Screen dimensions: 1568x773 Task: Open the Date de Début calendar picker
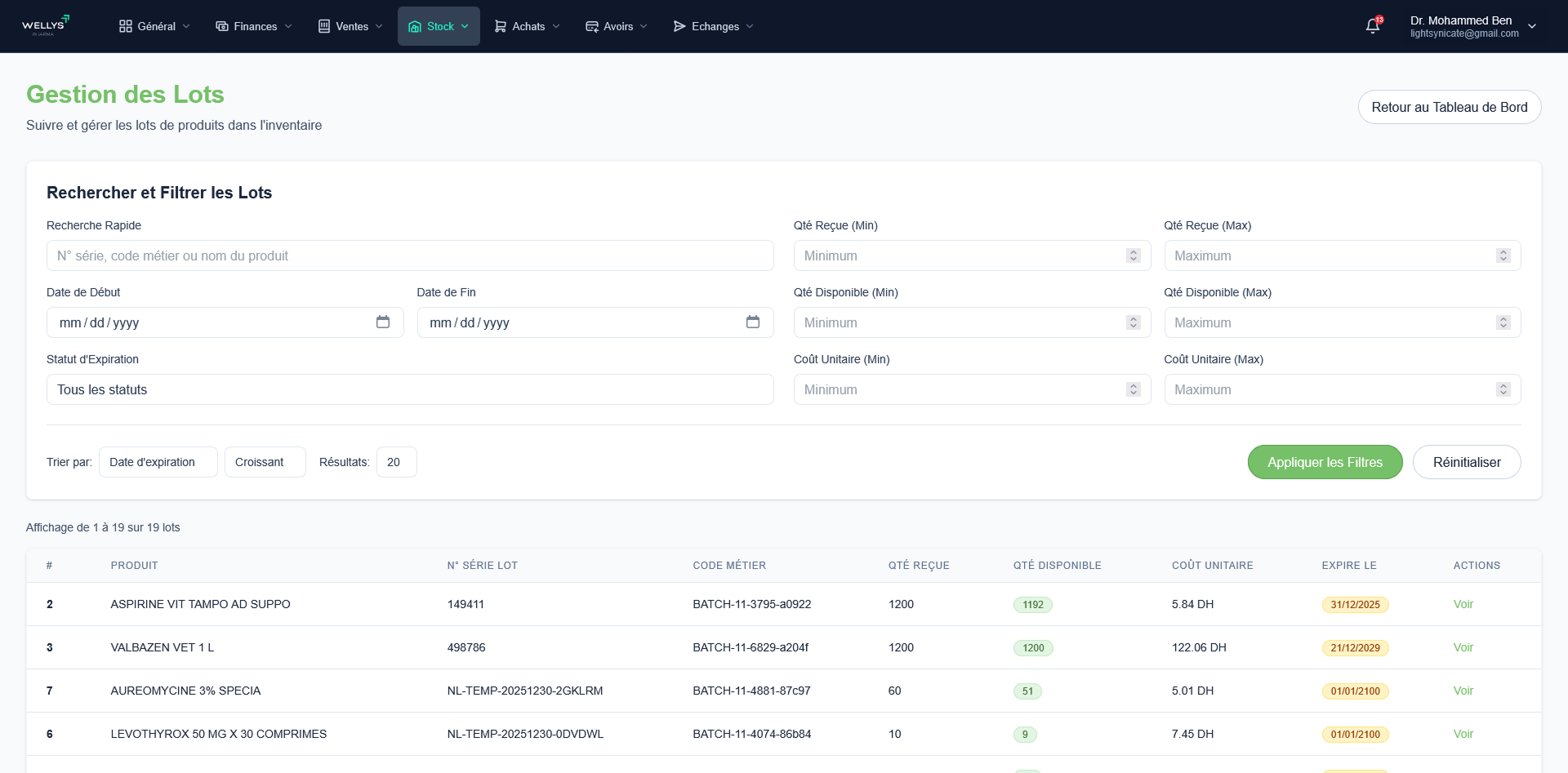(x=382, y=322)
